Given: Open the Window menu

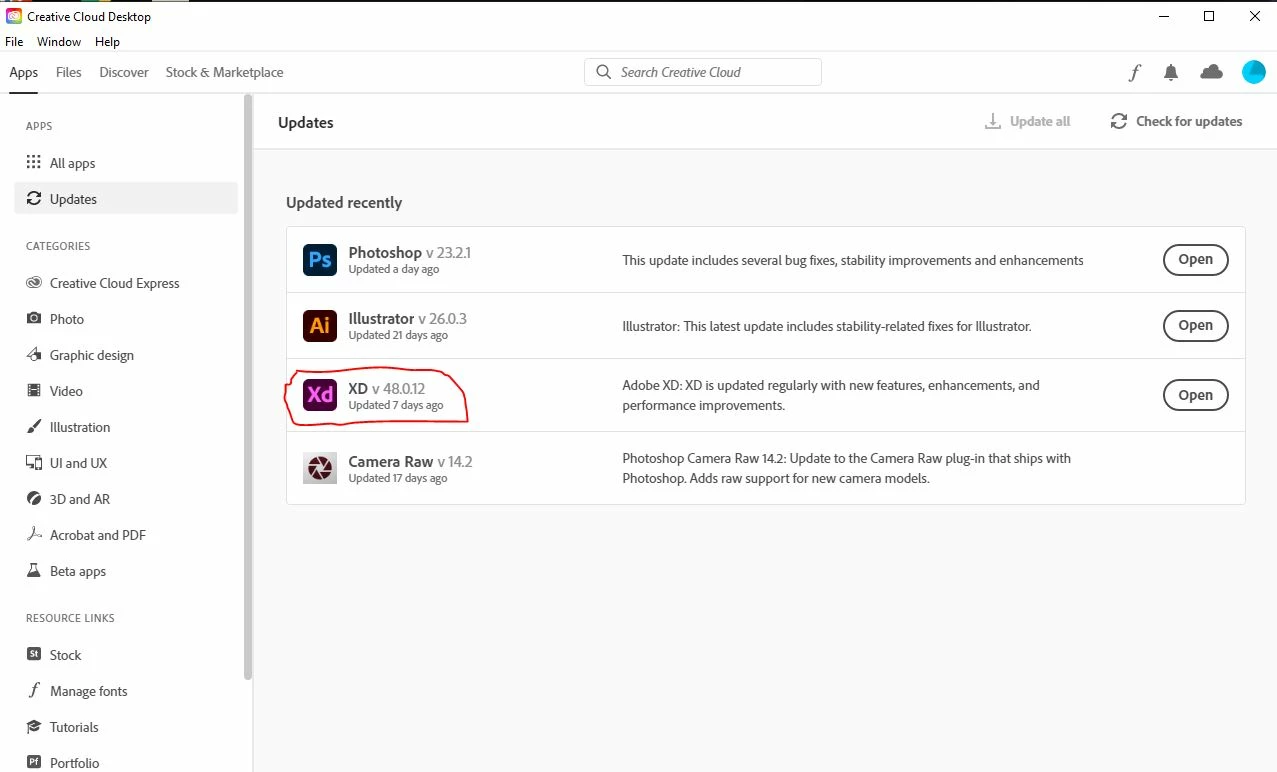Looking at the screenshot, I should tap(59, 42).
